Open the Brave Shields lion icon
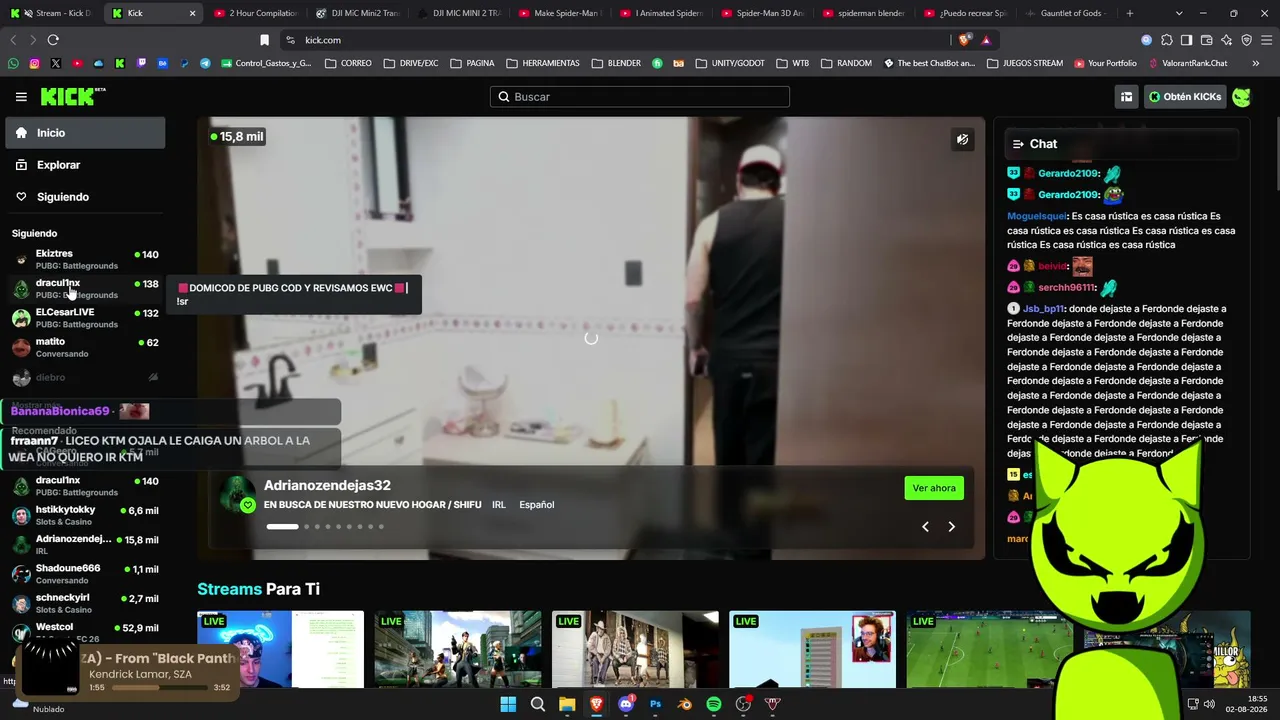Image resolution: width=1280 pixels, height=720 pixels. [x=964, y=40]
